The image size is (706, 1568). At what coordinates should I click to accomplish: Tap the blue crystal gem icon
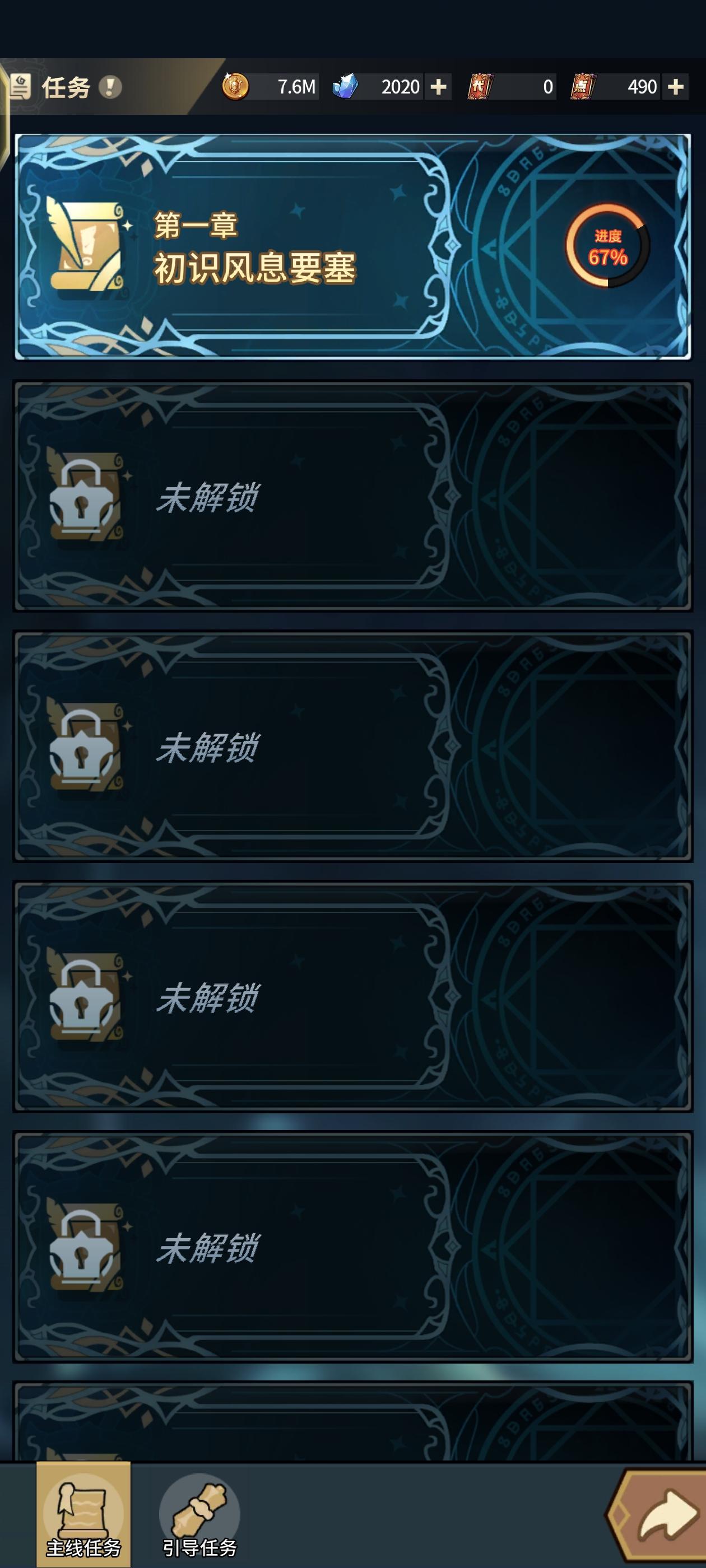click(x=345, y=86)
